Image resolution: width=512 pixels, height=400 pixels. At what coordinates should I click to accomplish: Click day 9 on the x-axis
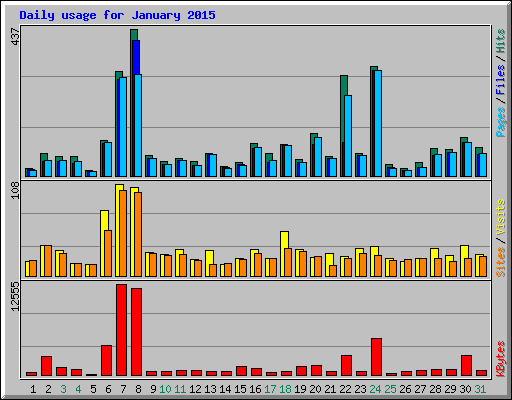click(x=153, y=389)
